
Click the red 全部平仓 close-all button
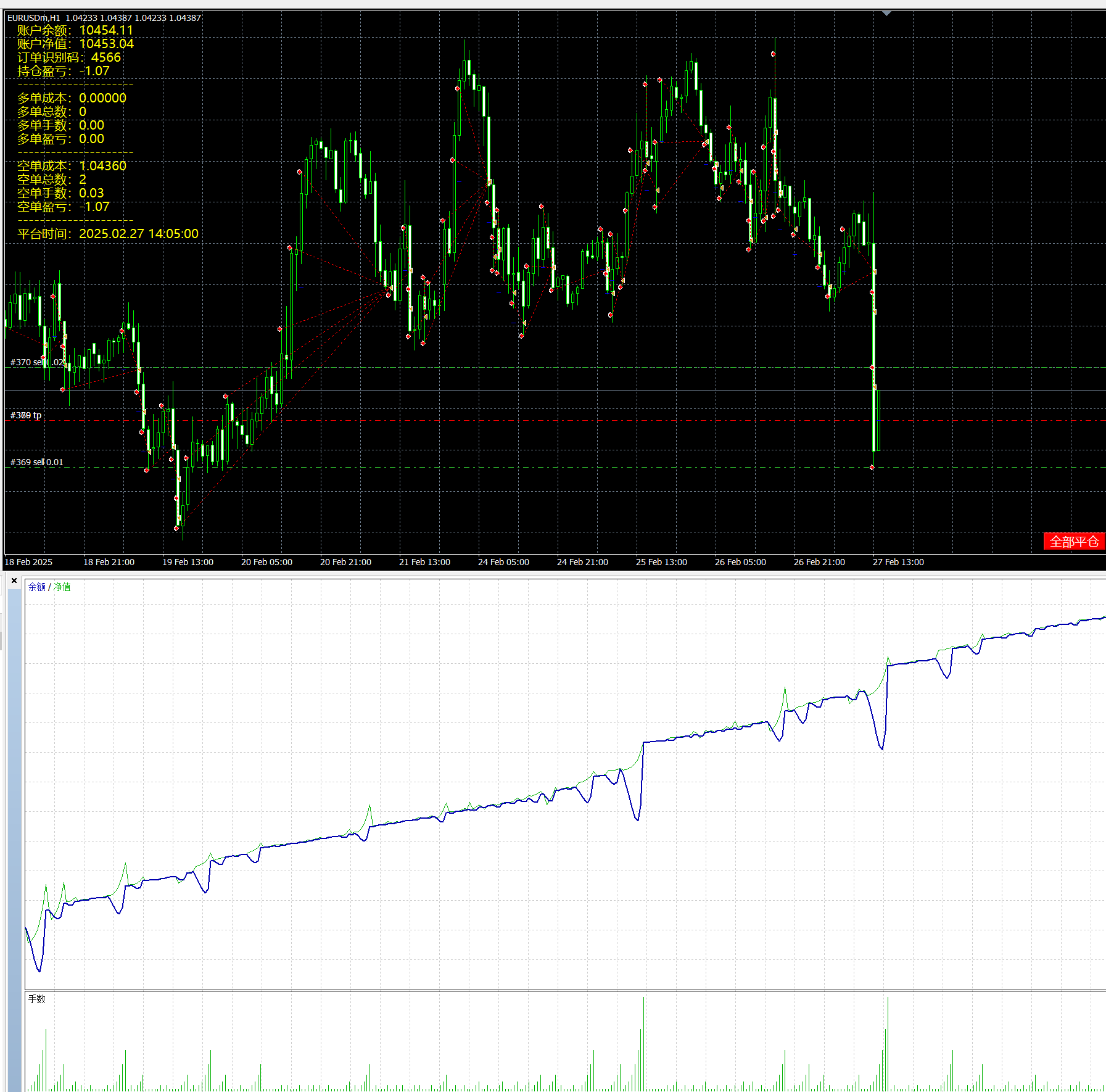pos(1074,541)
